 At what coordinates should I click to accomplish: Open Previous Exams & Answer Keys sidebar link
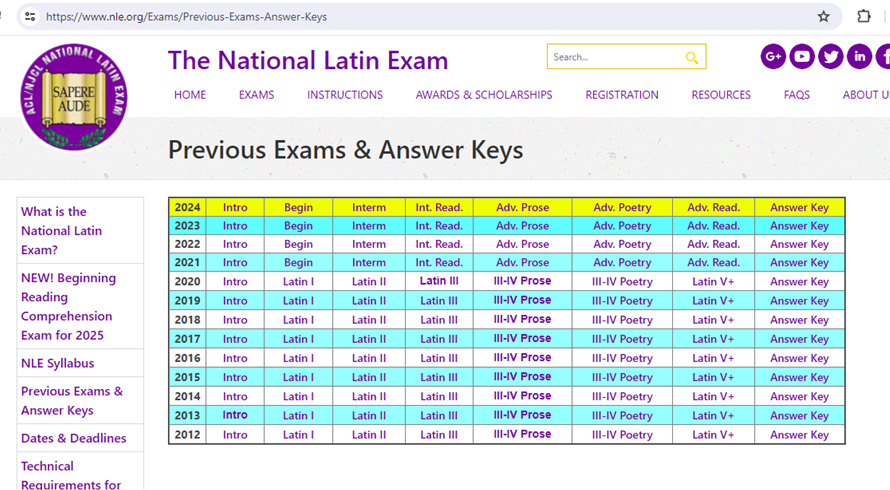(x=72, y=401)
